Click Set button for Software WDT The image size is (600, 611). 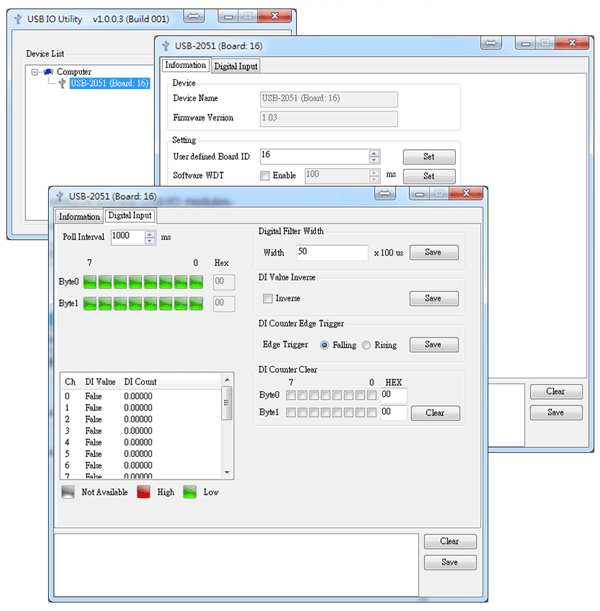pos(429,176)
